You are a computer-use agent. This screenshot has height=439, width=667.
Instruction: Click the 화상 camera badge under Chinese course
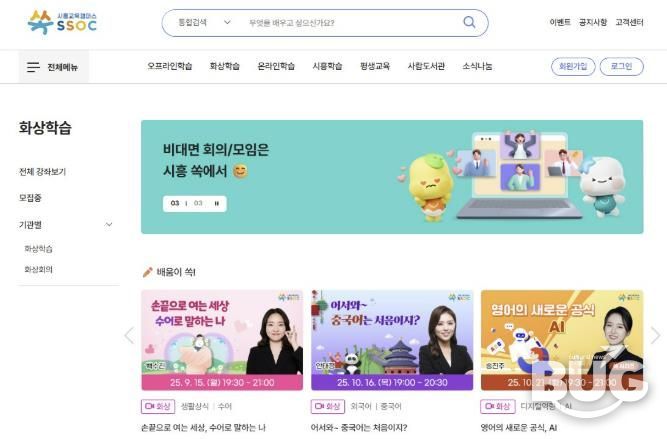(328, 406)
